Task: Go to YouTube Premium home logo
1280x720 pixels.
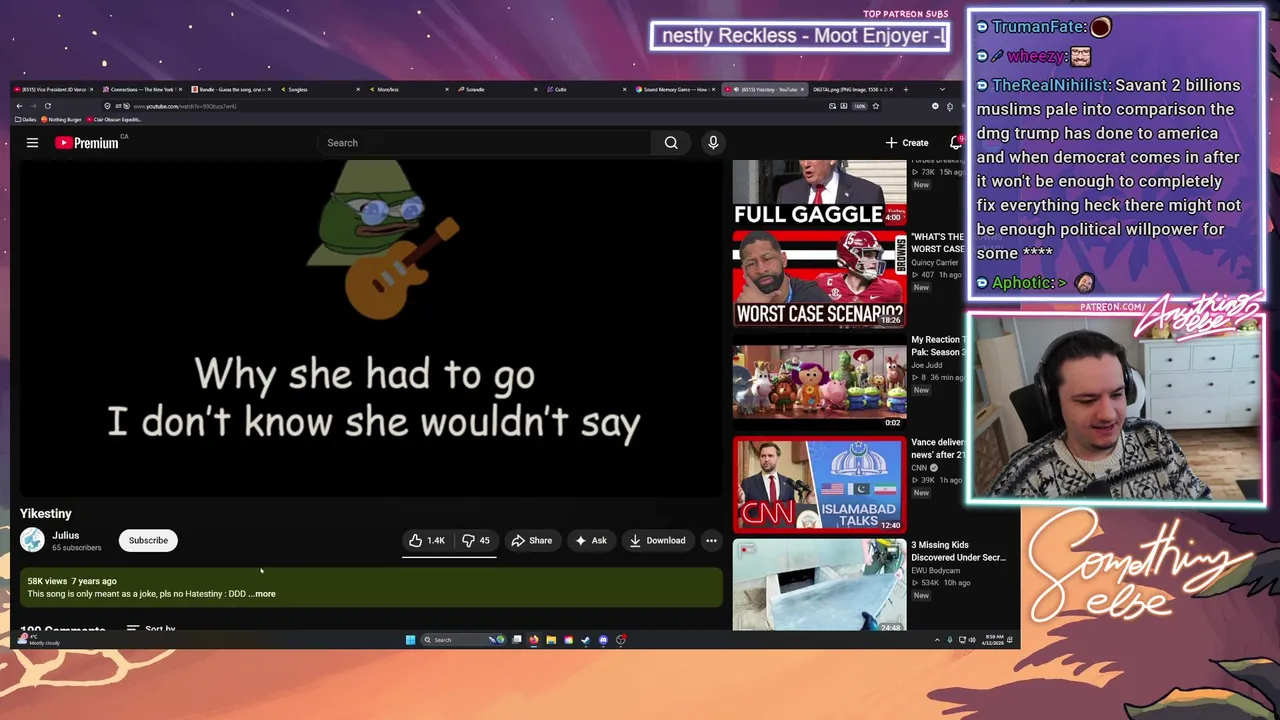Action: [x=87, y=143]
